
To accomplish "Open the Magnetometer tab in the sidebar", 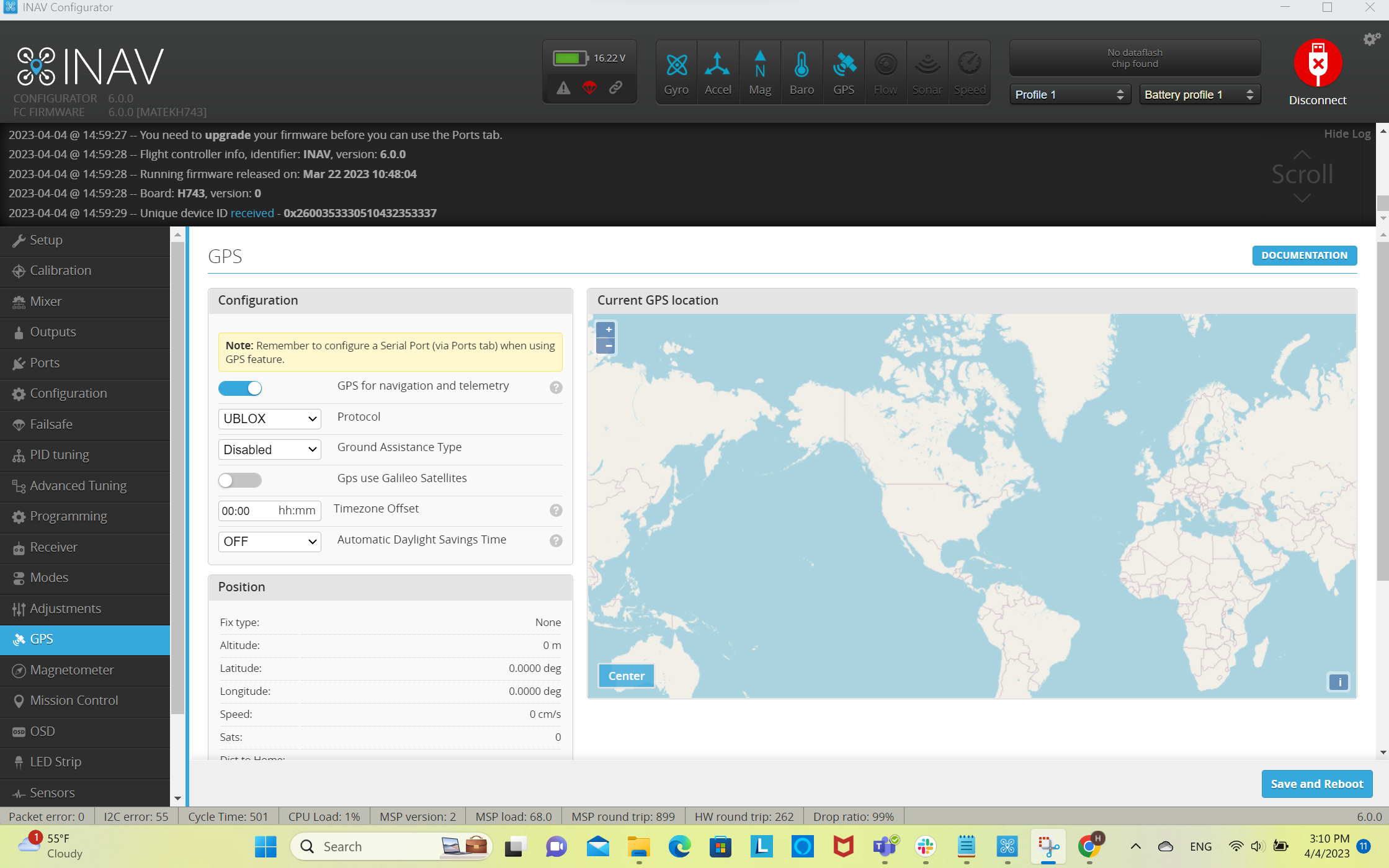I will click(72, 670).
